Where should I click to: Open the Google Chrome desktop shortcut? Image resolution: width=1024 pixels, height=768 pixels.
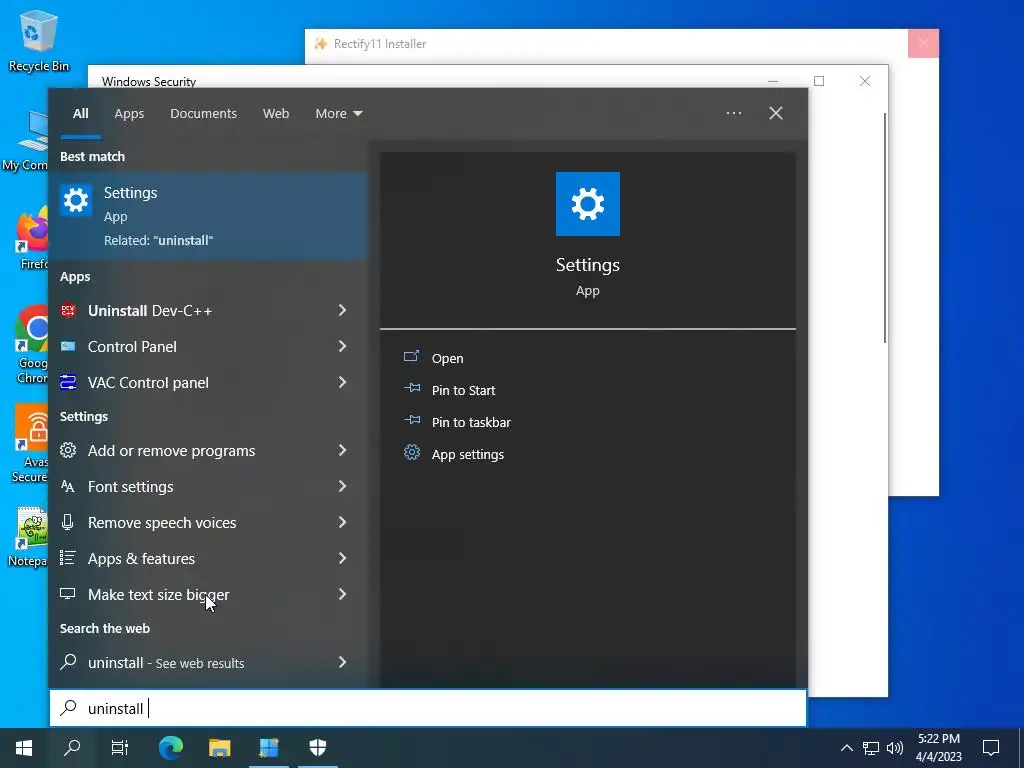click(x=31, y=345)
